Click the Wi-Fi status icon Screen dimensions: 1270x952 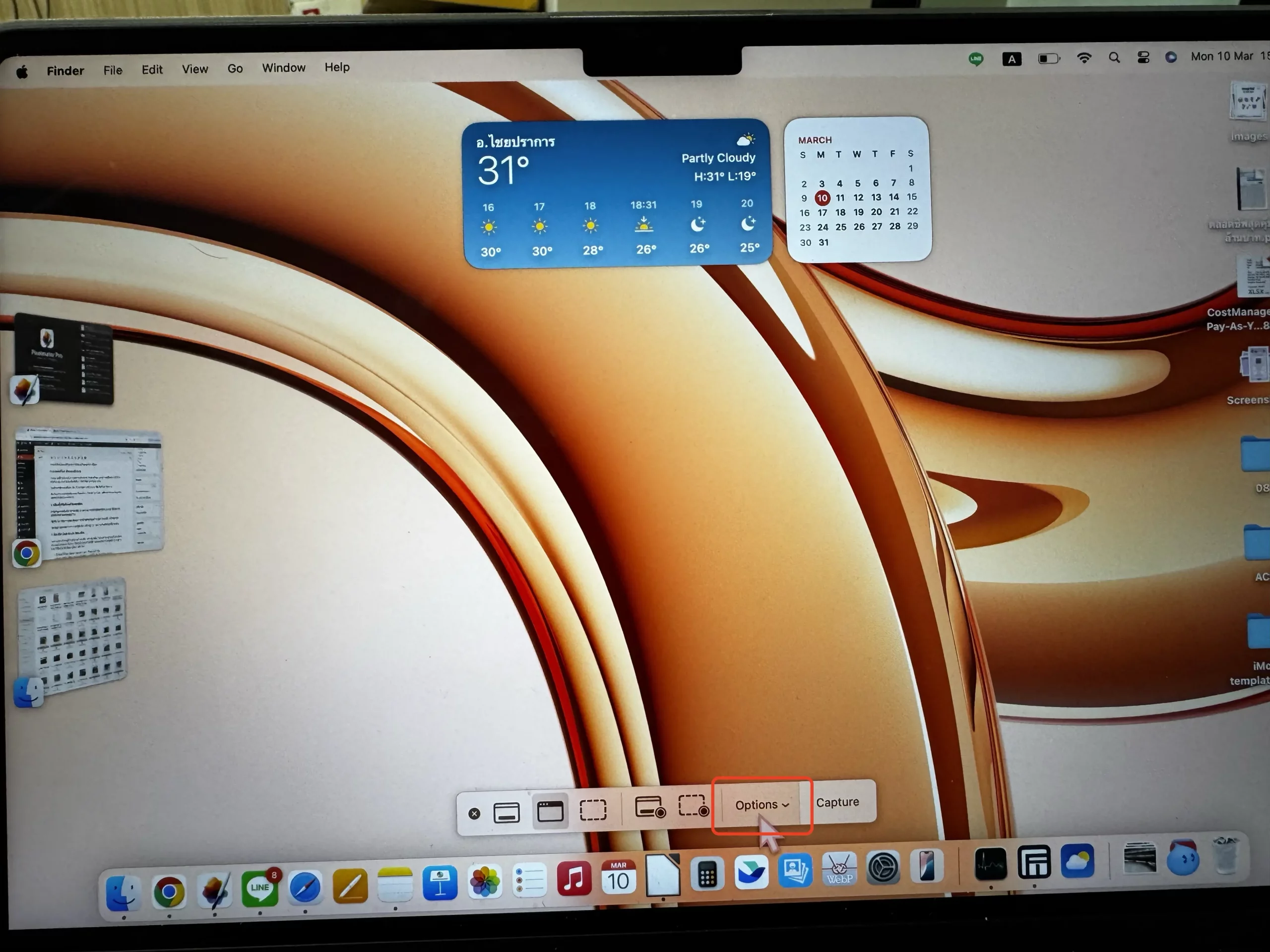click(1083, 58)
